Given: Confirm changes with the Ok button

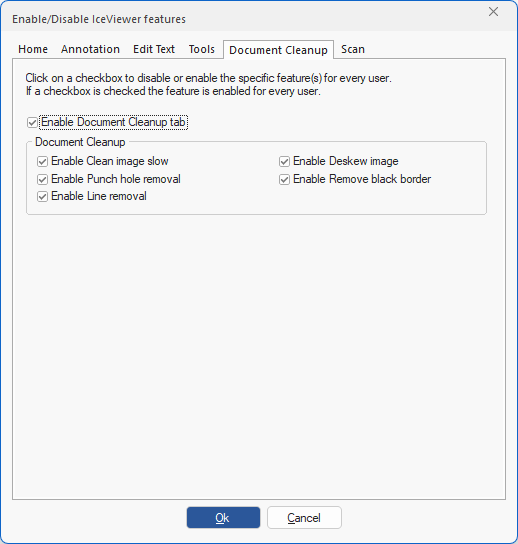Looking at the screenshot, I should pos(223,518).
